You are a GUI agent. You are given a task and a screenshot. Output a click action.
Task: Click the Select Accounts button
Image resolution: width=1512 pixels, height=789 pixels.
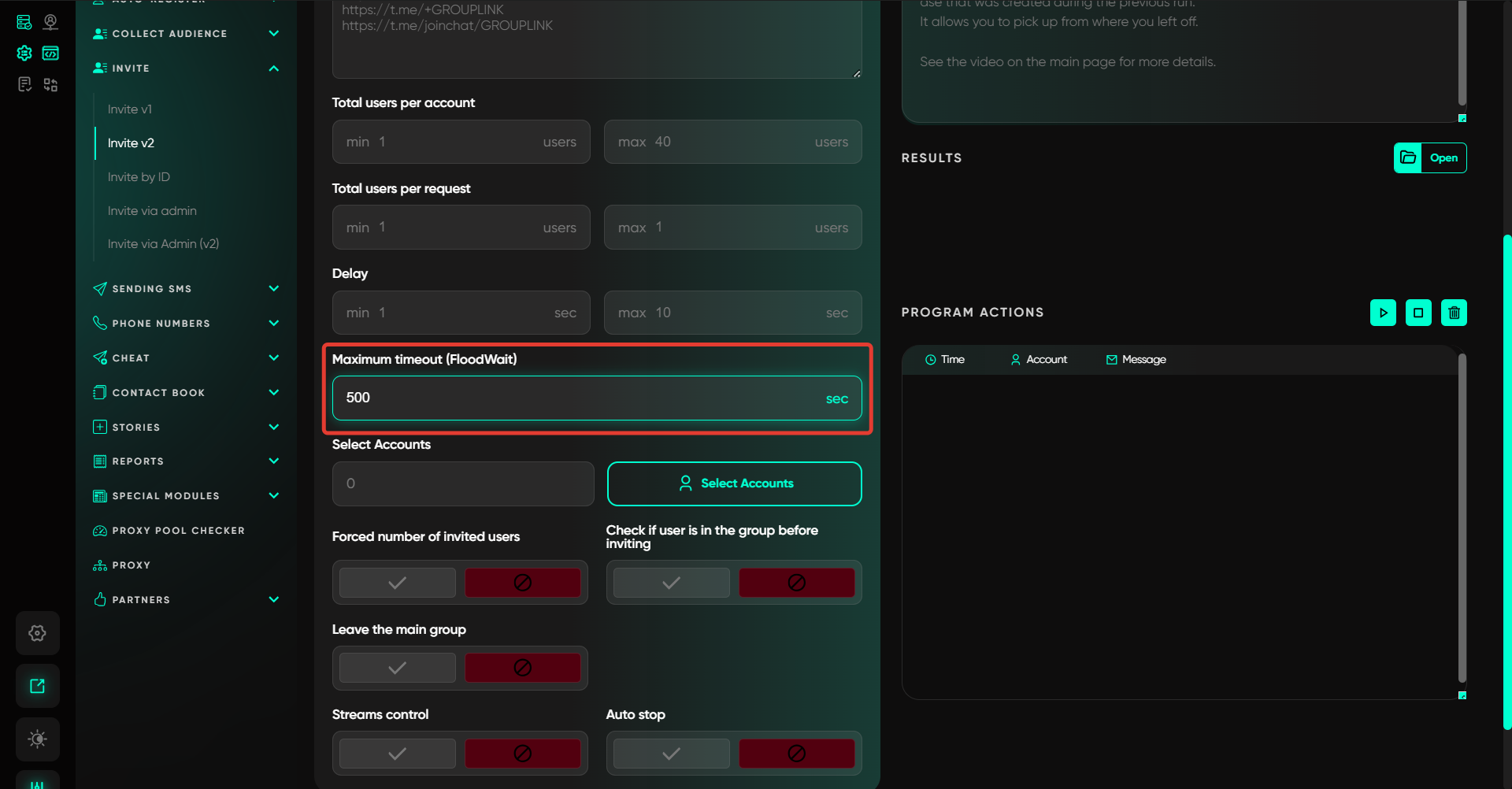point(734,483)
